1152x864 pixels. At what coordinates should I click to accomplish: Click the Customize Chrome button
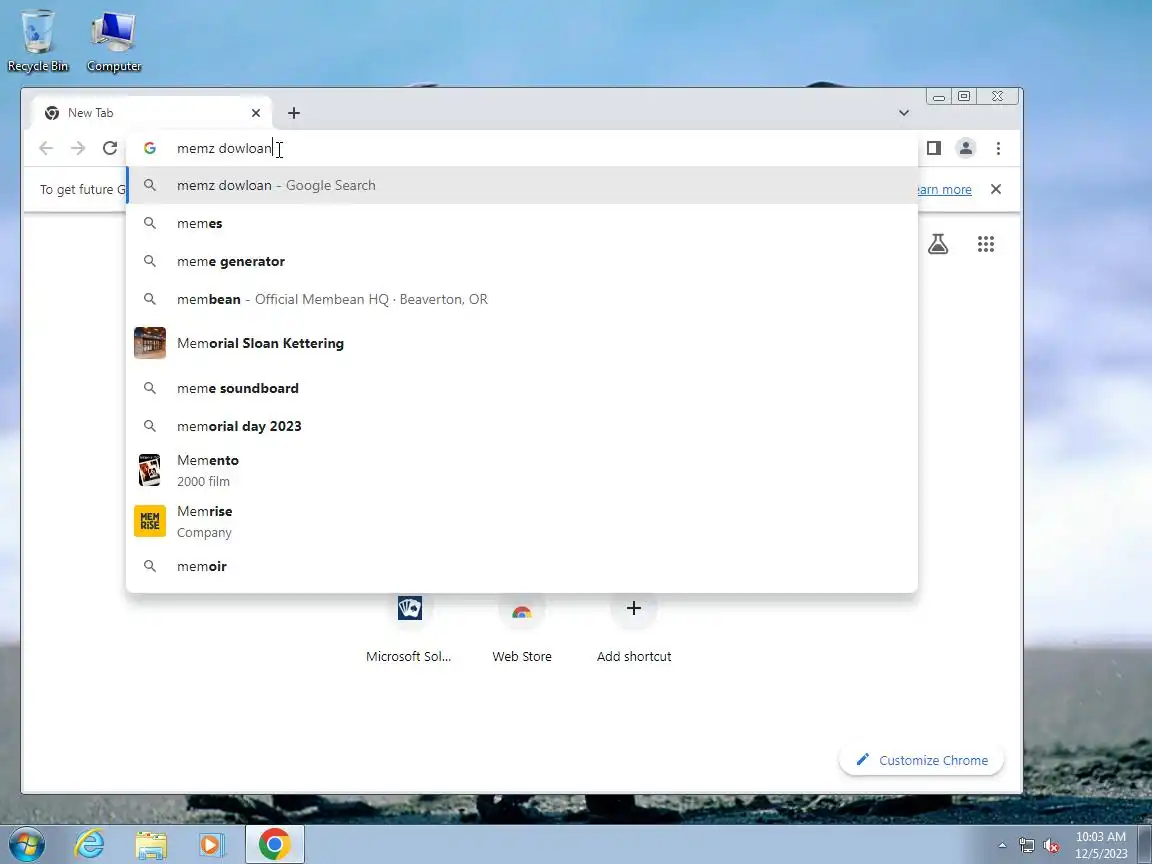921,760
